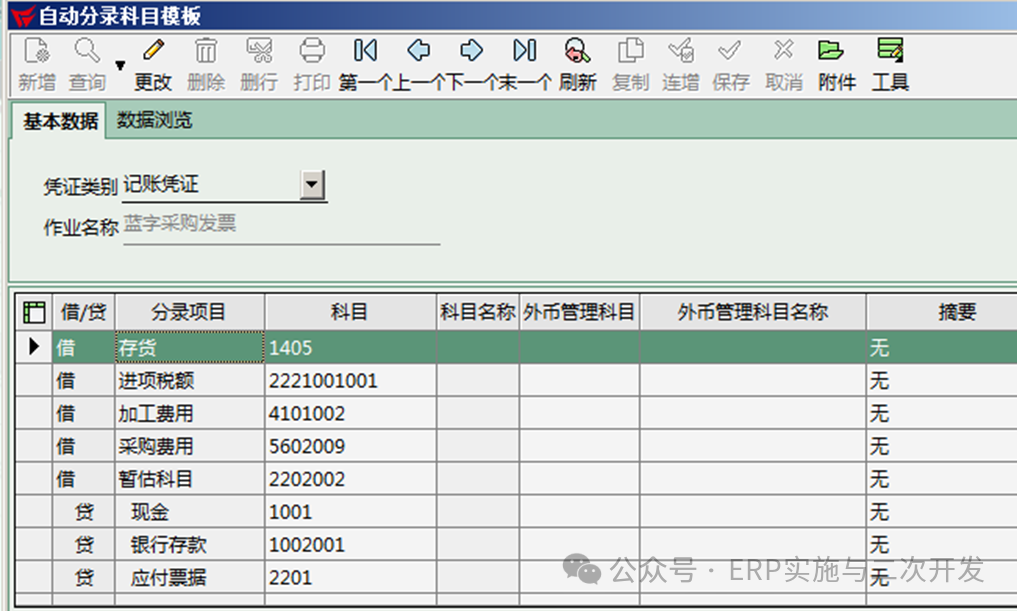Click the 科目名称 column header
Screen dimensions: 1017x611
tap(478, 312)
